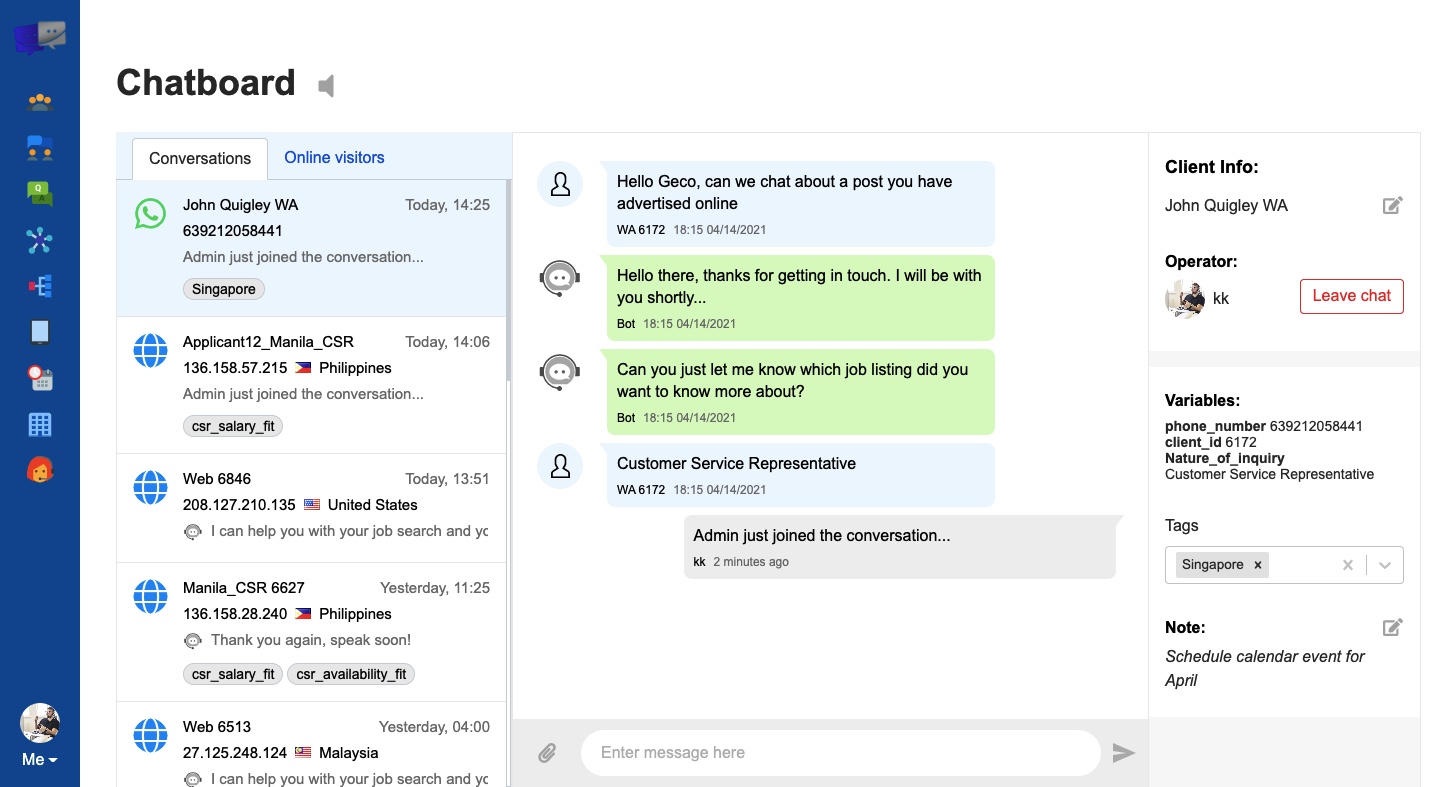Switch to the Online visitors tab
This screenshot has height=787, width=1437.
[x=334, y=157]
